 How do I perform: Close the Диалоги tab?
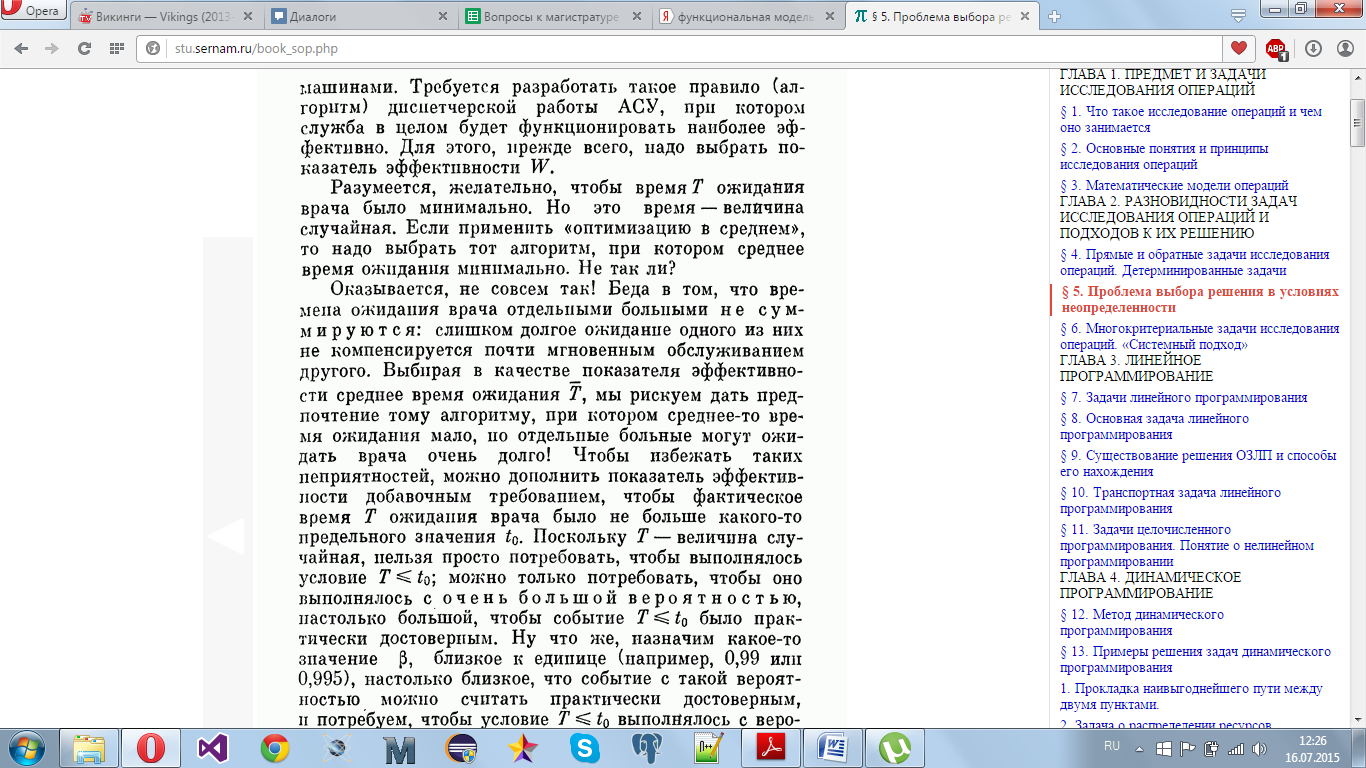[x=444, y=17]
